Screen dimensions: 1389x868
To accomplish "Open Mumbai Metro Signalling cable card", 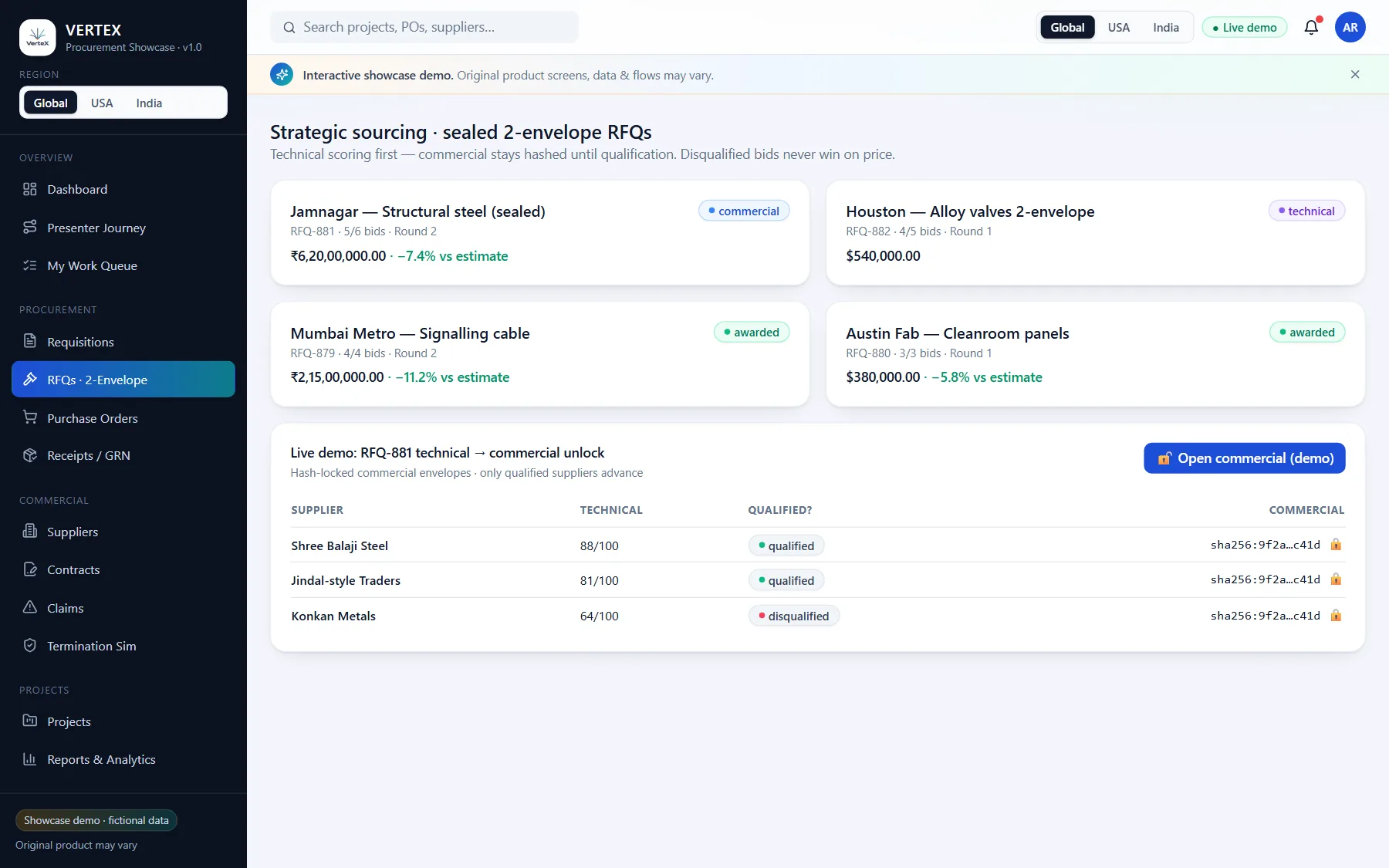I will pyautogui.click(x=540, y=354).
